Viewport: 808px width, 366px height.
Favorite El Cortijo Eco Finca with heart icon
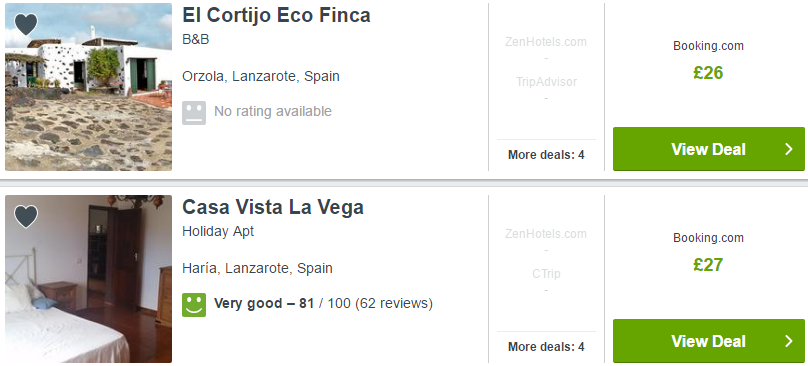tap(26, 24)
